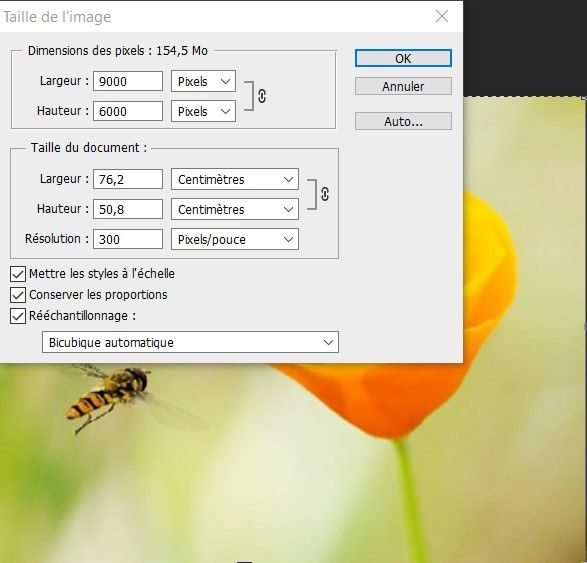The width and height of the screenshot is (587, 563).
Task: Click the Résolution field showing 300
Action: [128, 239]
